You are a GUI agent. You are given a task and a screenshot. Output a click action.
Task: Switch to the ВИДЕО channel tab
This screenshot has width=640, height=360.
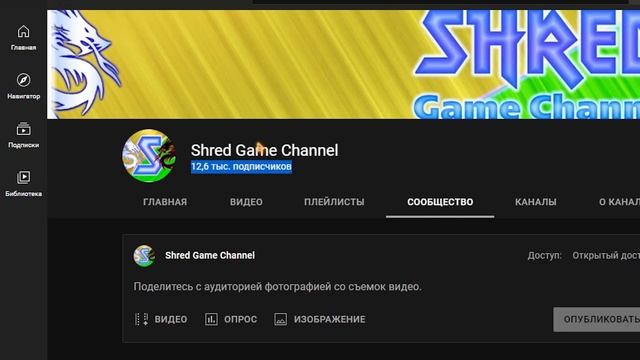click(x=246, y=202)
